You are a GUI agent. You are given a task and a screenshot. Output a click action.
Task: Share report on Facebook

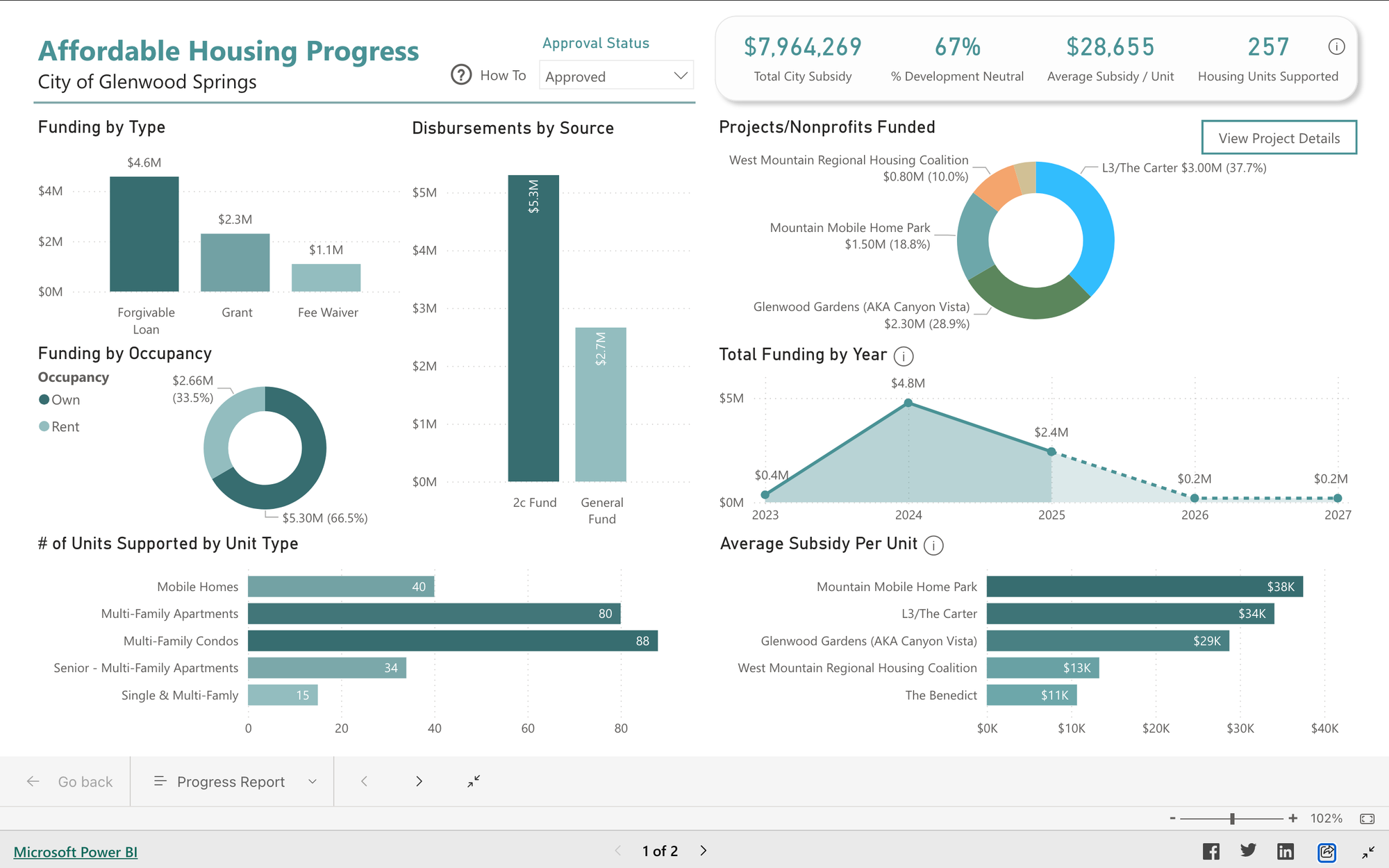[x=1211, y=851]
